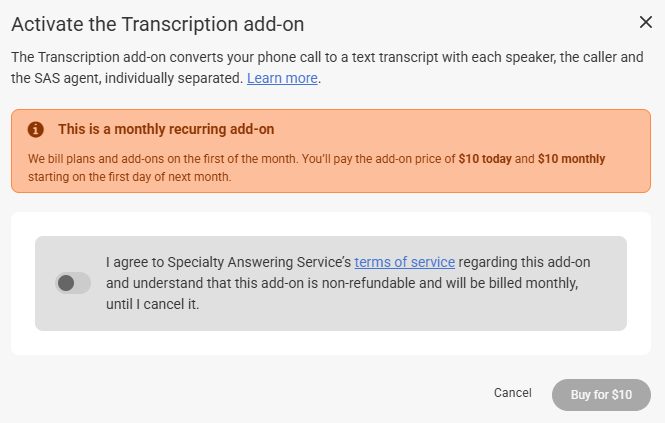Click starting on the first day line
This screenshot has height=423, width=665.
[x=130, y=176]
